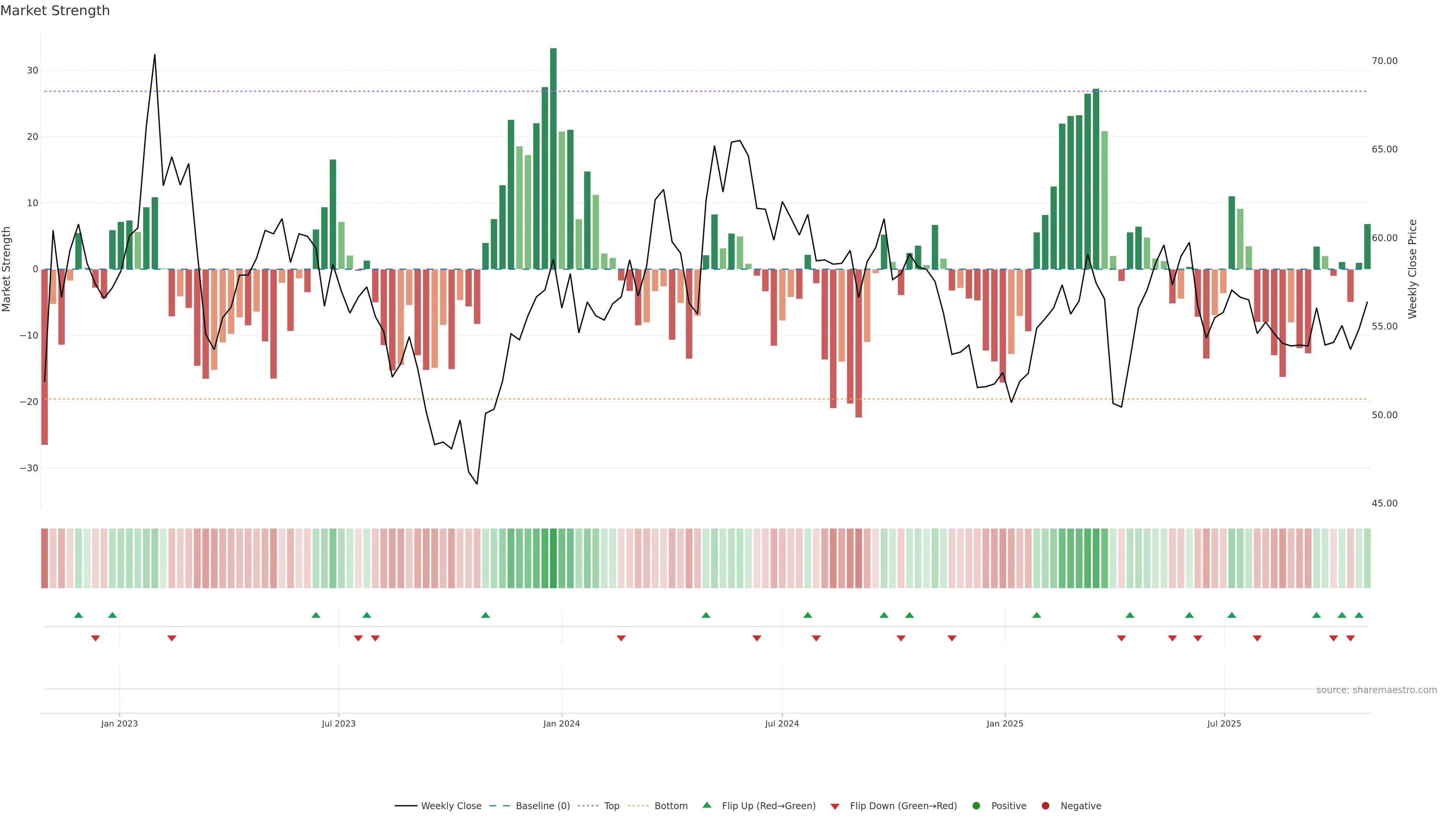This screenshot has height=819, width=1456.
Task: Click the Jul 2025 x-axis label
Action: click(x=1224, y=723)
